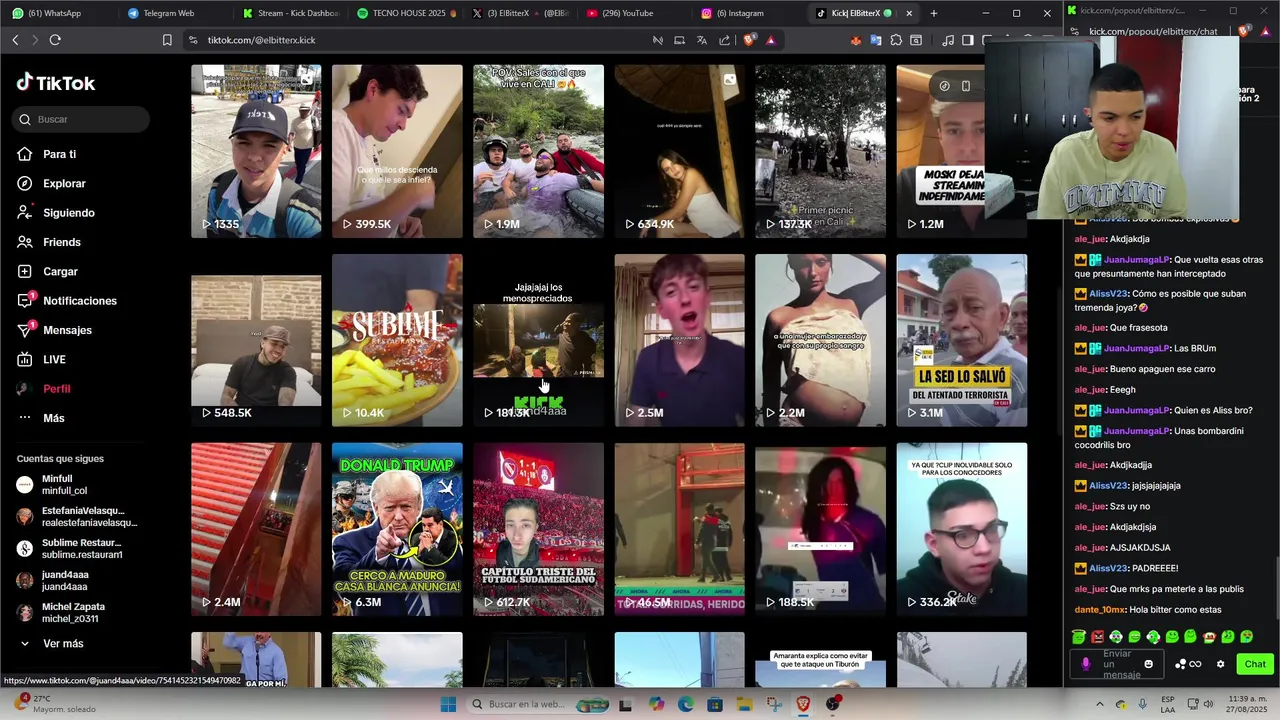Toggle the browser sidebar panel

point(968,40)
